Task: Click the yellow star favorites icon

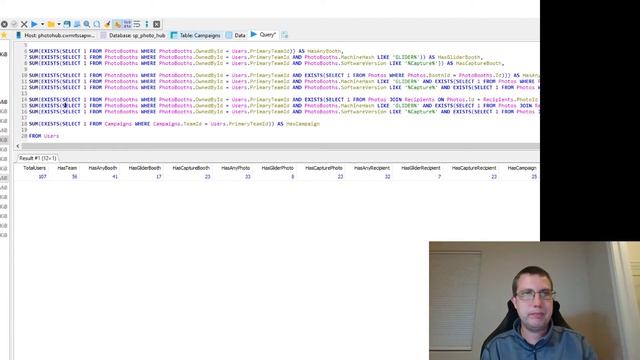Action: click(x=4, y=36)
